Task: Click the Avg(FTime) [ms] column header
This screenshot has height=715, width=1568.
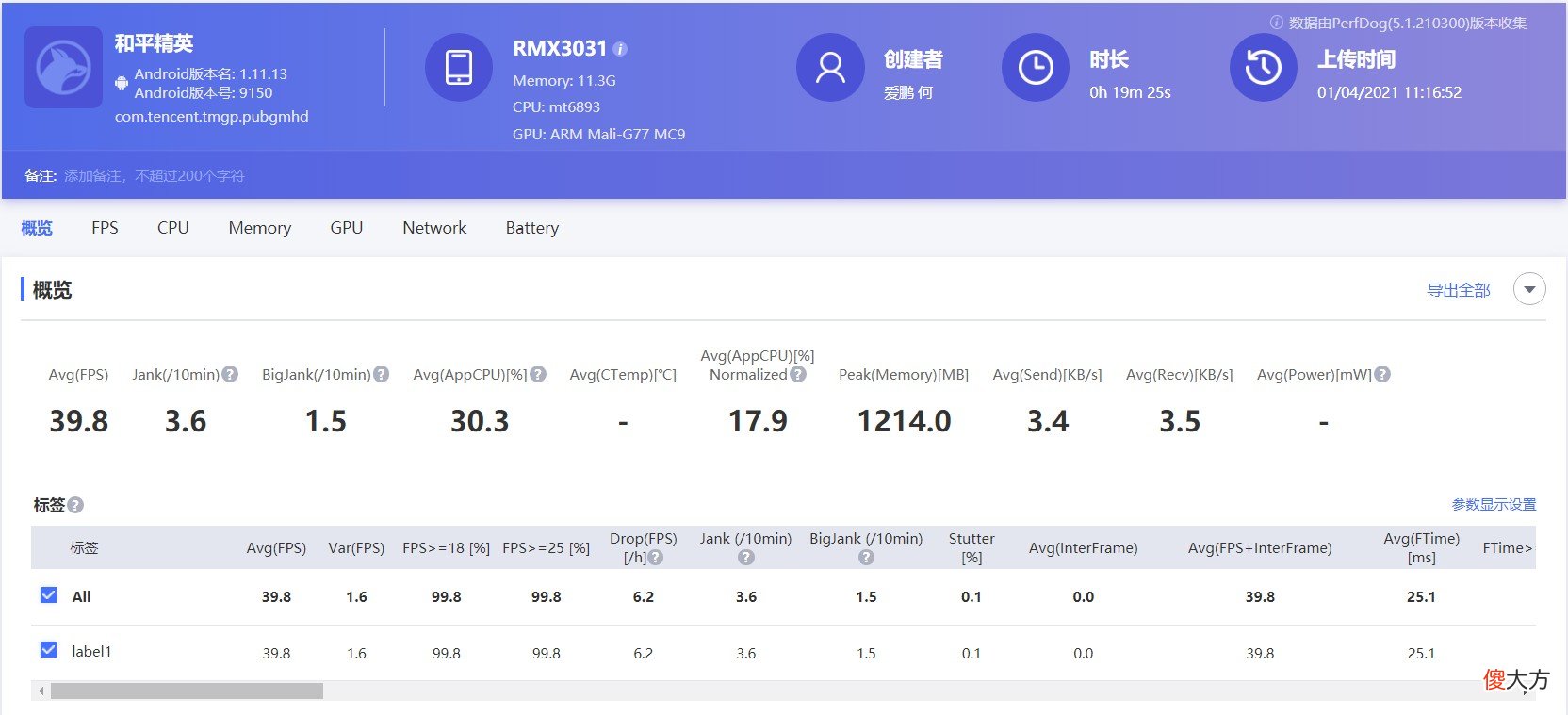Action: click(1421, 548)
